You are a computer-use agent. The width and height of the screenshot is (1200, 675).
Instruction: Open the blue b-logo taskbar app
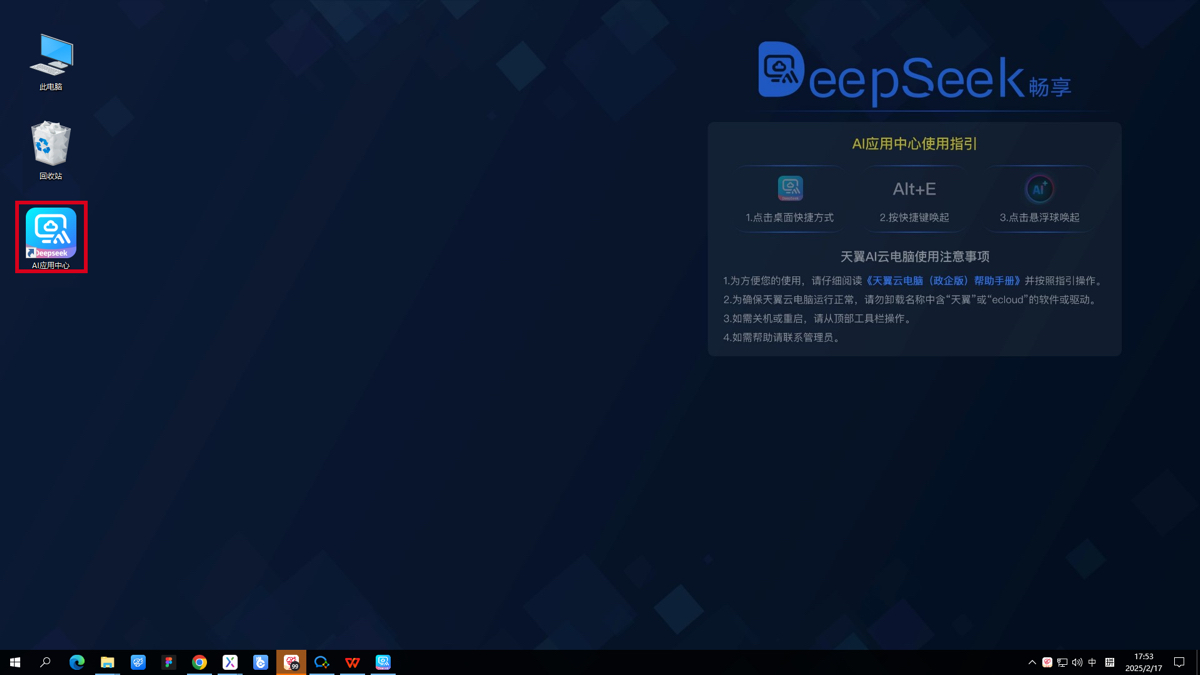coord(261,662)
